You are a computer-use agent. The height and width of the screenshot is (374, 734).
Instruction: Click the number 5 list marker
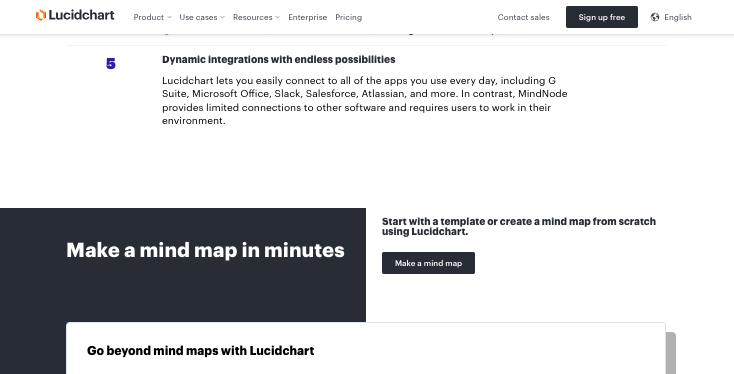click(x=110, y=64)
